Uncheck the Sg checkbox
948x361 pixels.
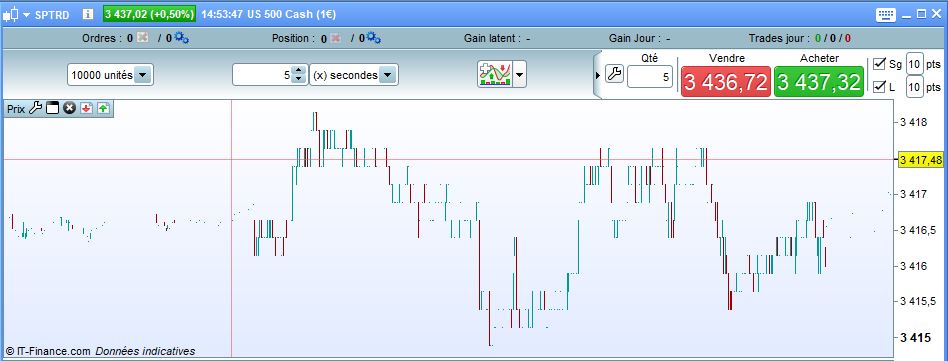tap(880, 63)
